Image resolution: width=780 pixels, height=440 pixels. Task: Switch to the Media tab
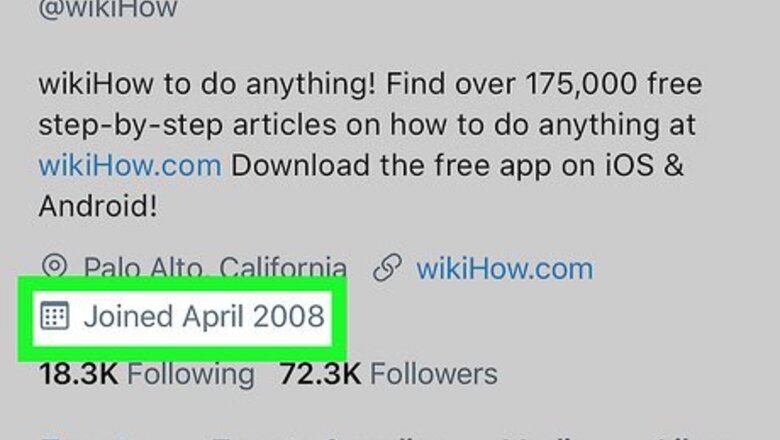click(555, 436)
